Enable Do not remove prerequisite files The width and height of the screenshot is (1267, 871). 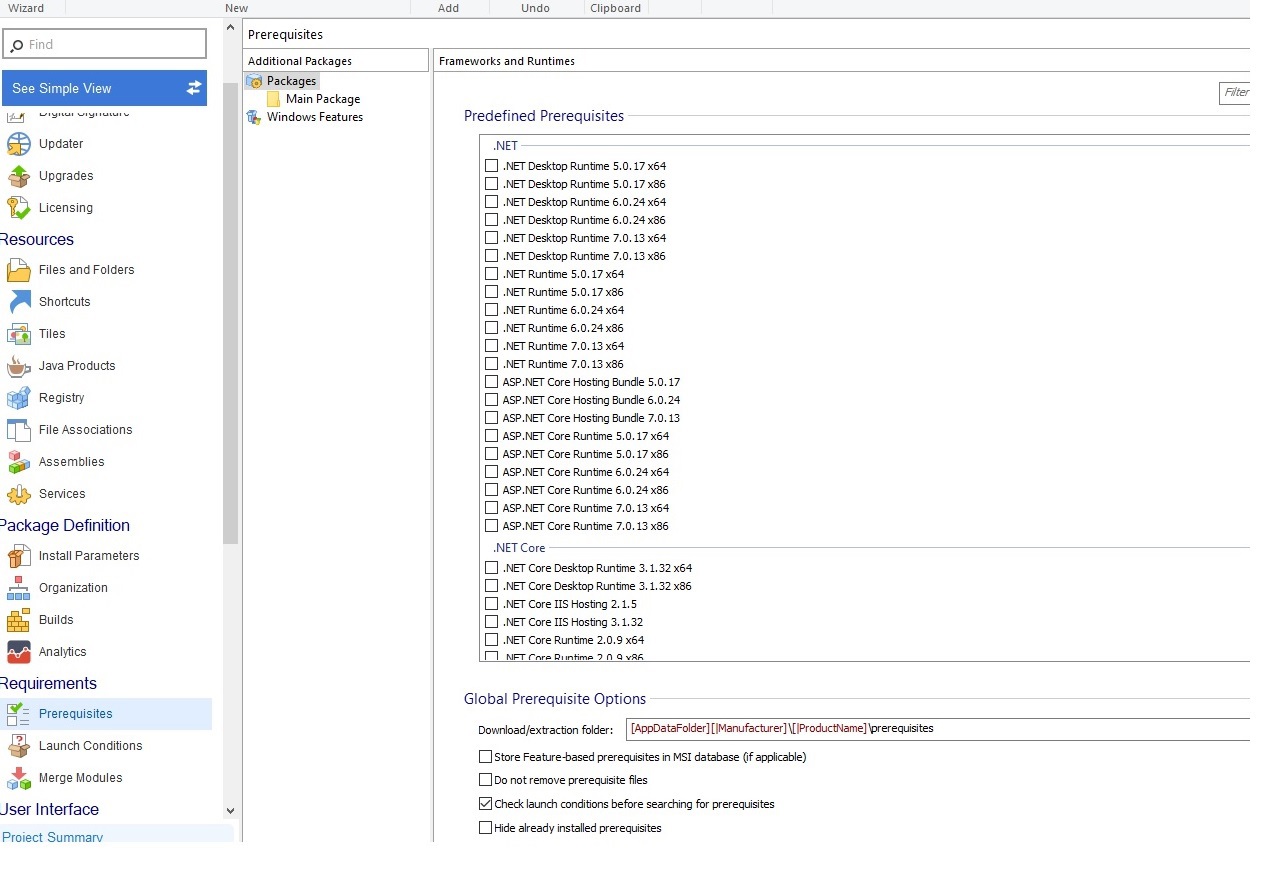click(485, 780)
